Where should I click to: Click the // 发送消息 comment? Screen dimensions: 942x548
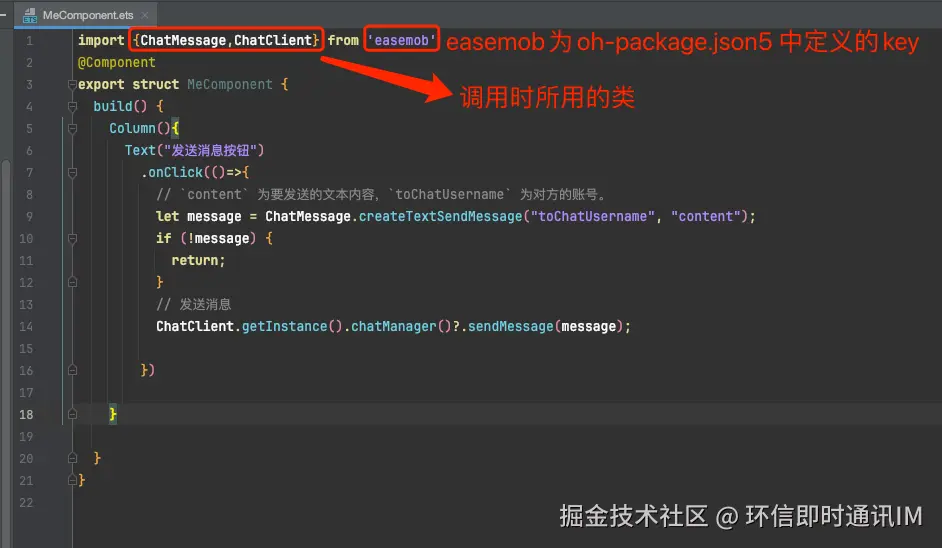[x=193, y=304]
